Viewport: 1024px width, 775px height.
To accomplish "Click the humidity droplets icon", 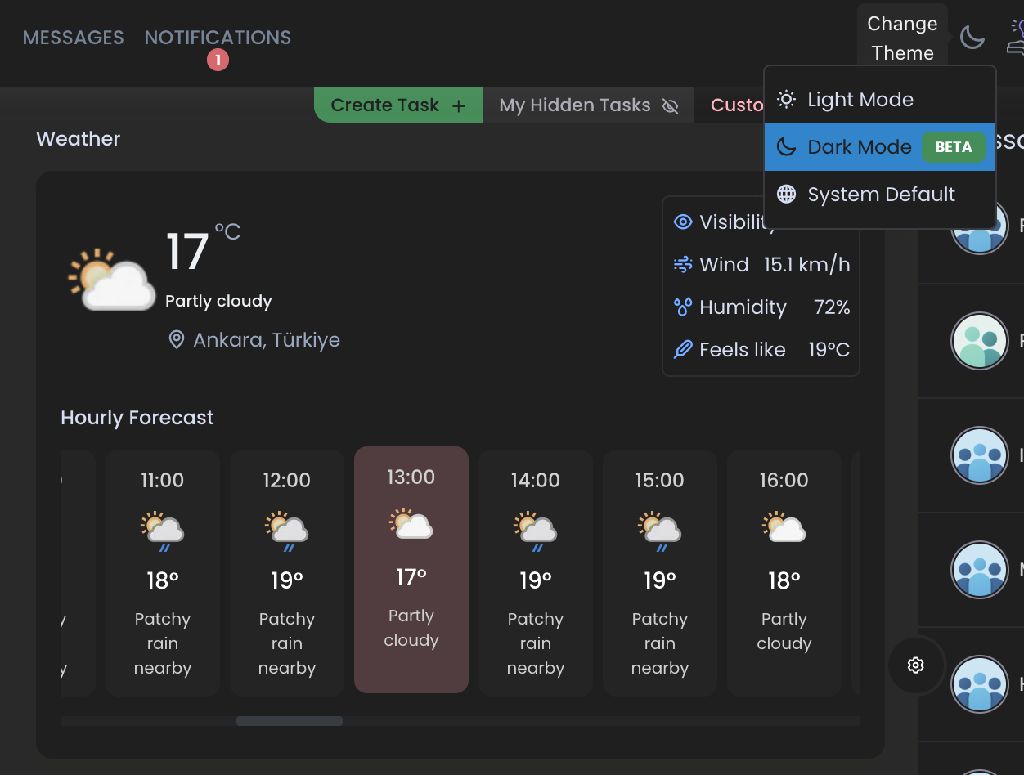I will (x=683, y=307).
